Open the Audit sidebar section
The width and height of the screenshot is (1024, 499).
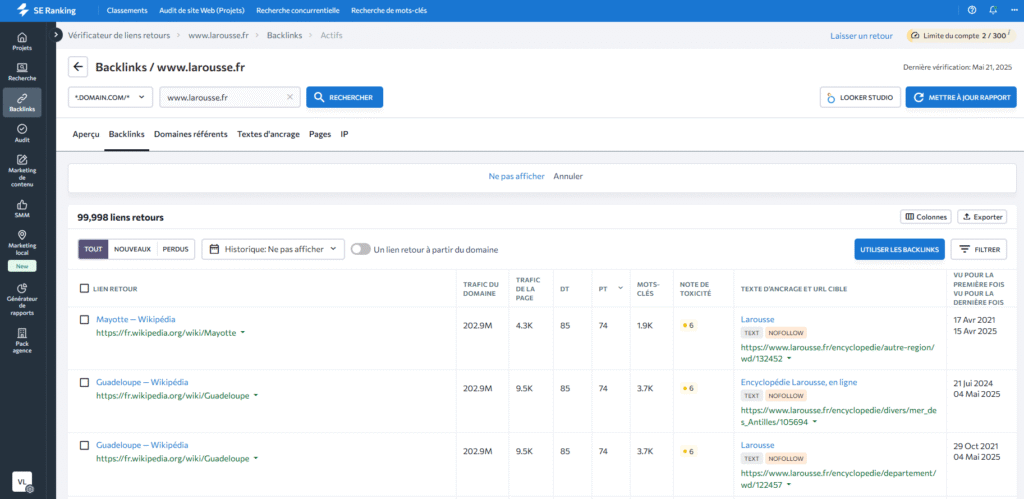coord(22,133)
